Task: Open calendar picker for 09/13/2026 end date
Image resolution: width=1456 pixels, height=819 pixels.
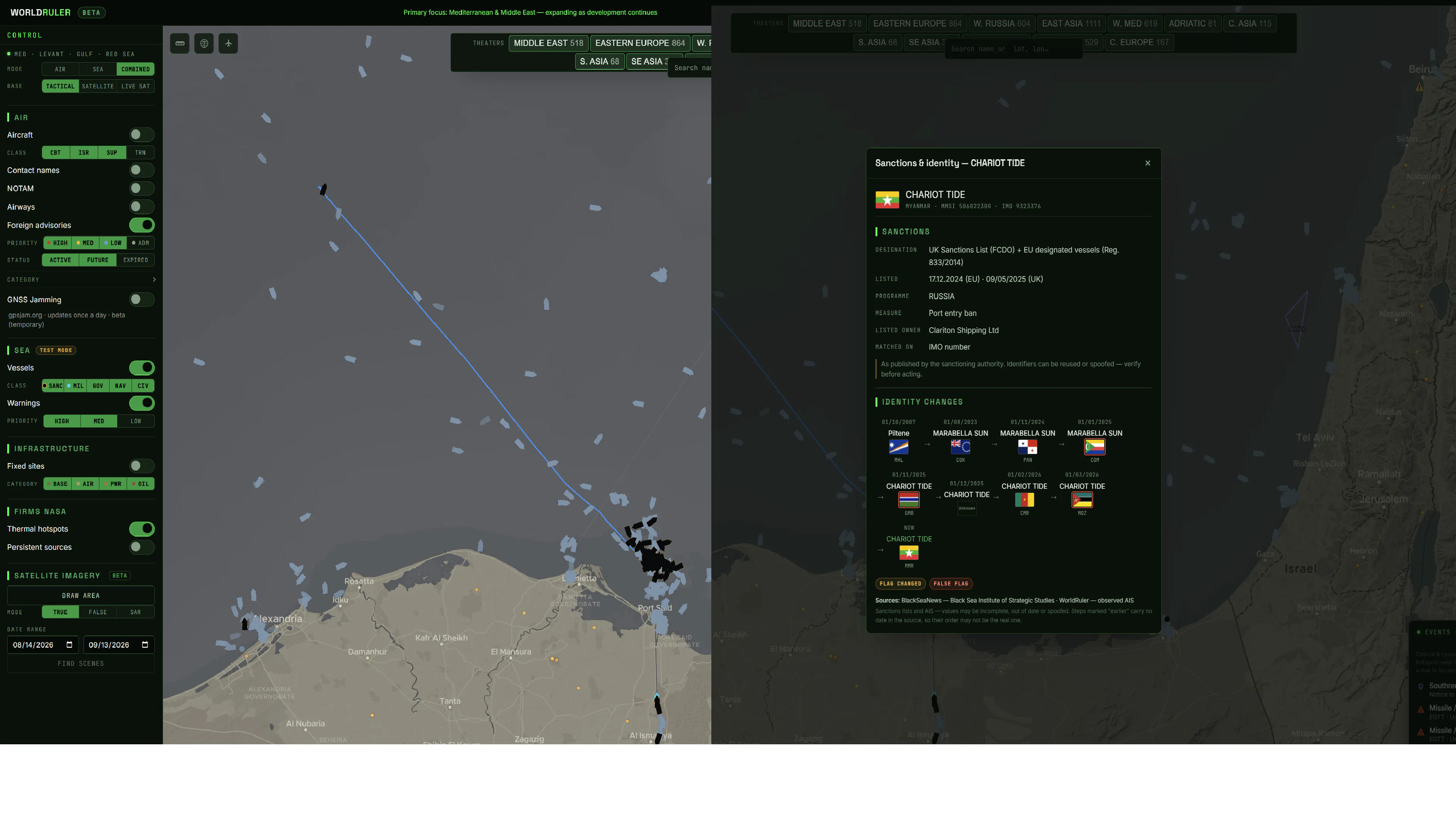Action: coord(145,645)
